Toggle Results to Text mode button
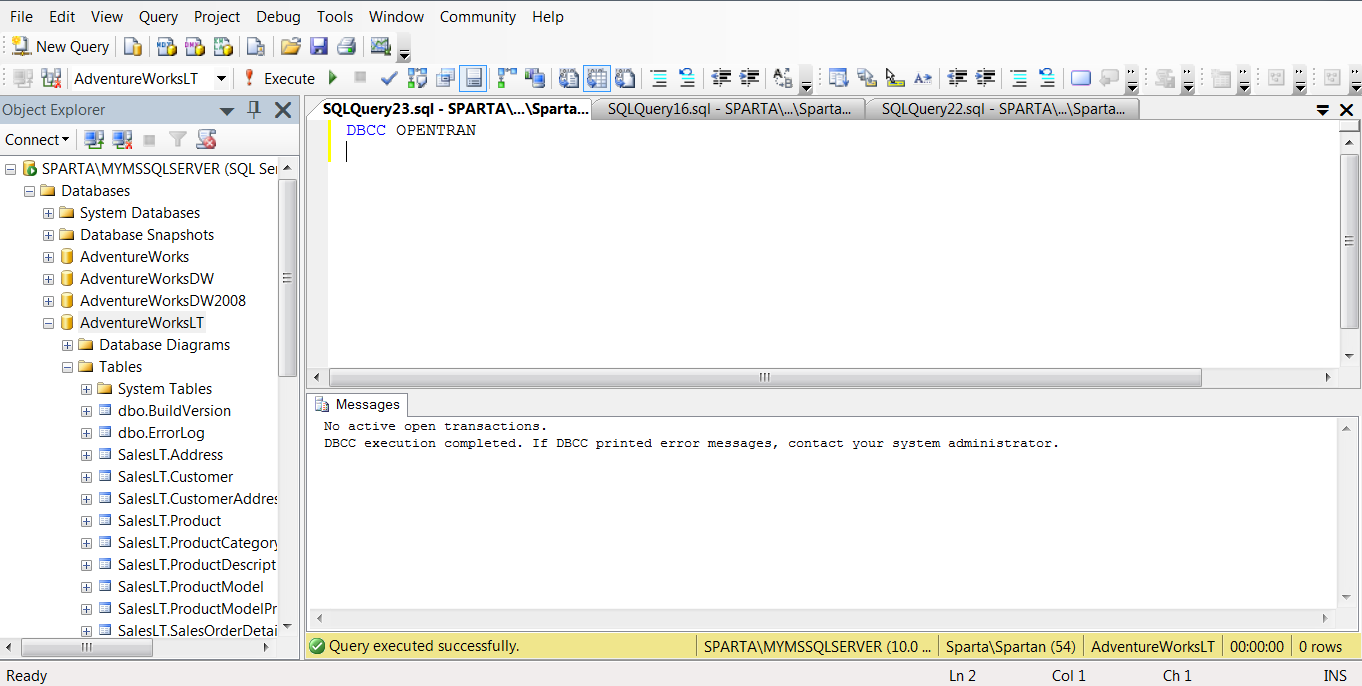This screenshot has height=686, width=1362. pos(569,78)
